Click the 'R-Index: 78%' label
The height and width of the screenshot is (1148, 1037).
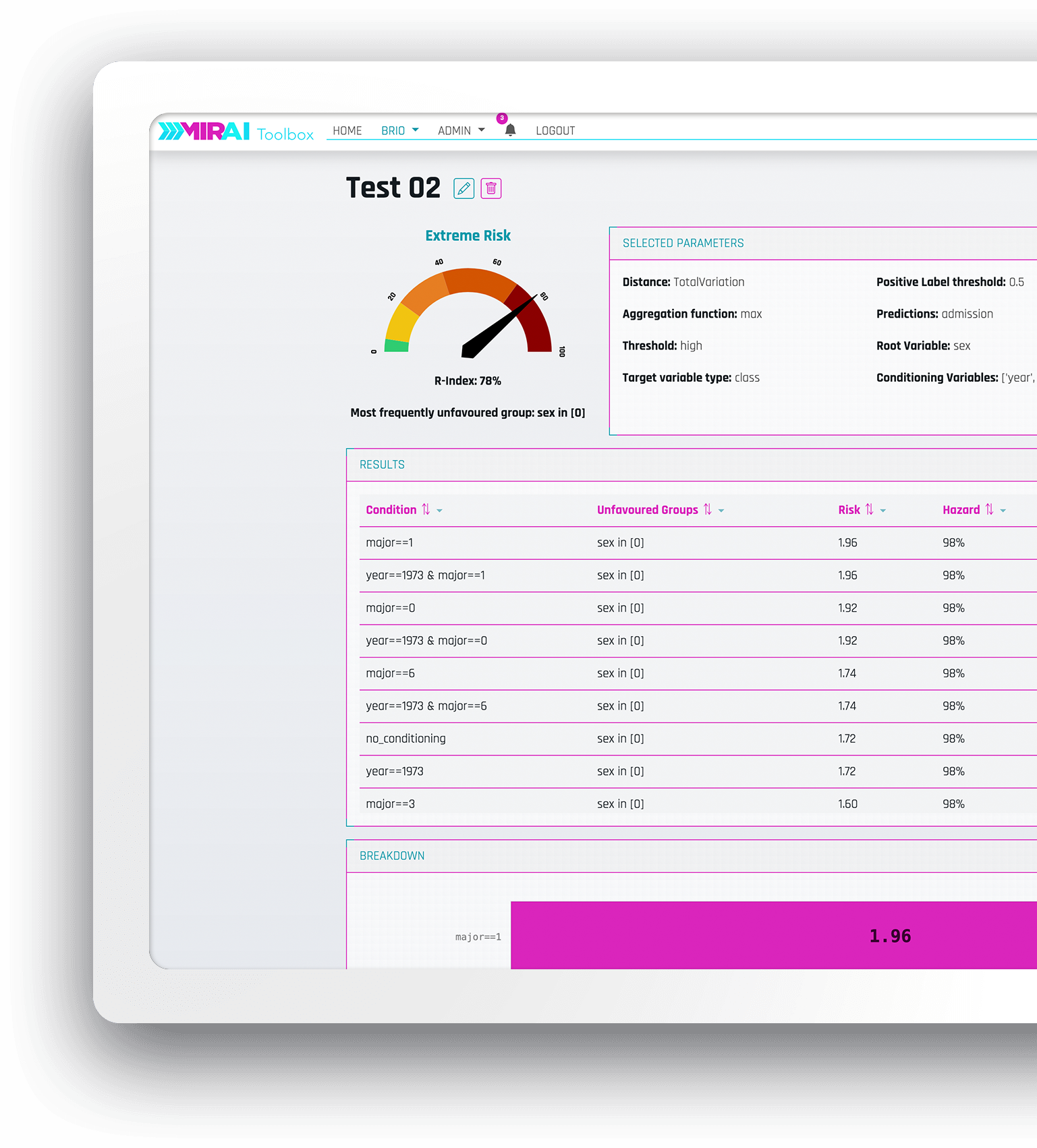click(x=468, y=381)
